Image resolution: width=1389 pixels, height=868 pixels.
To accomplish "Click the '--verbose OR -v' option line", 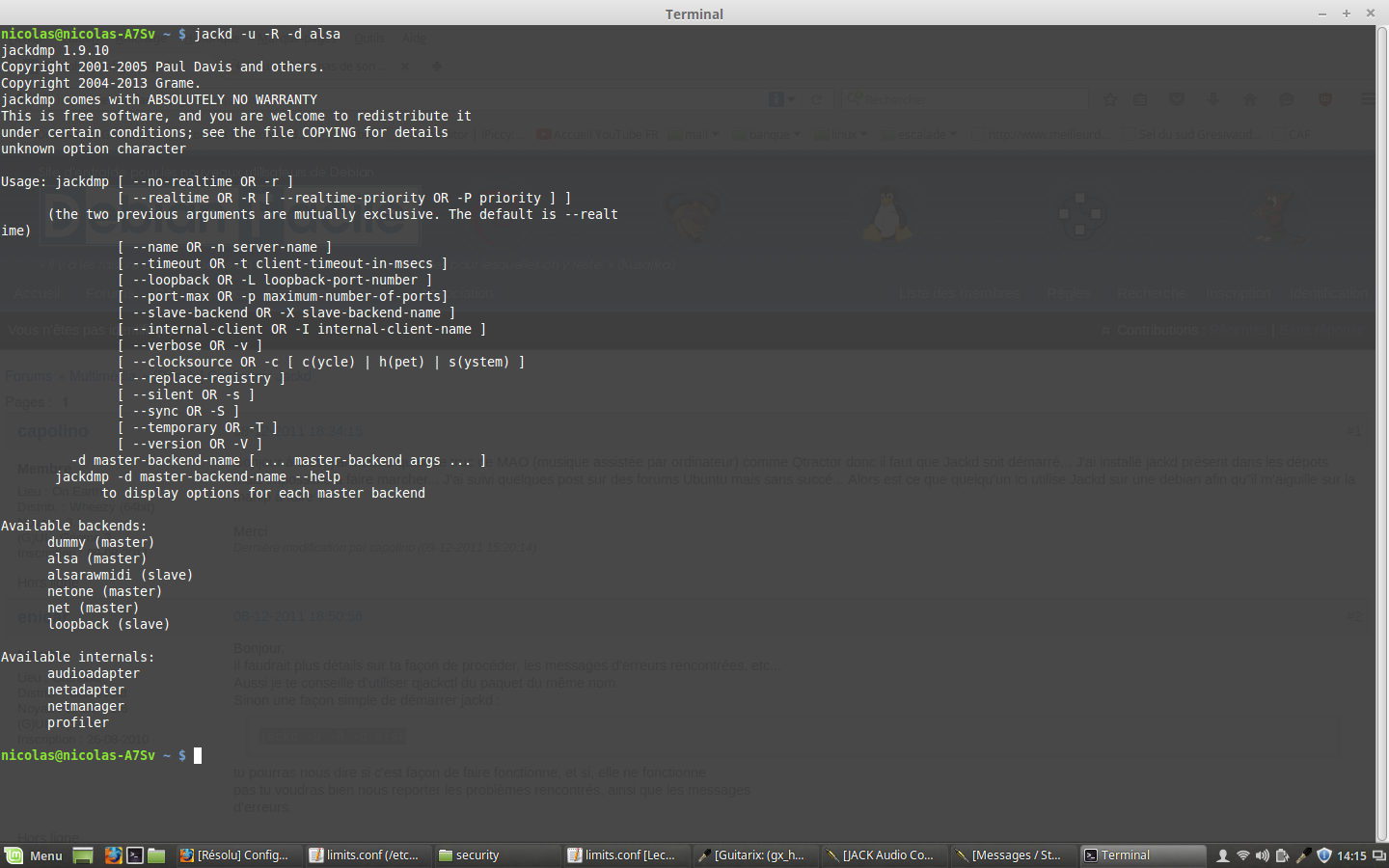I will tap(190, 345).
